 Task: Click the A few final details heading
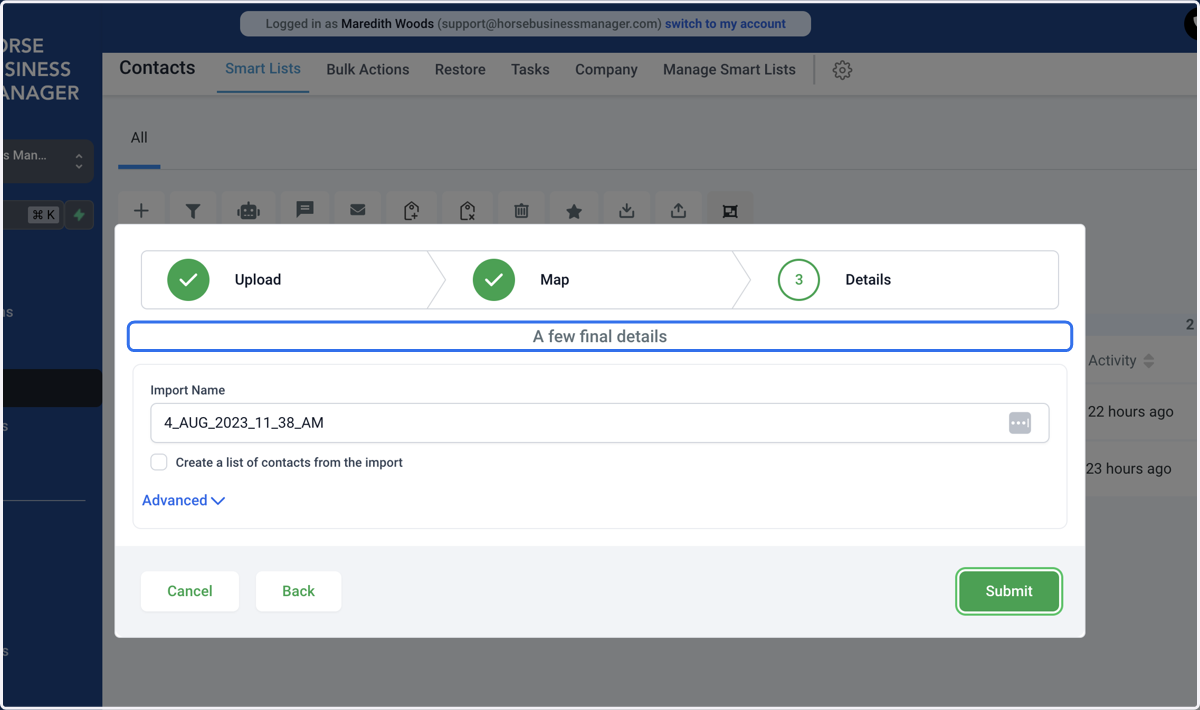(x=600, y=337)
